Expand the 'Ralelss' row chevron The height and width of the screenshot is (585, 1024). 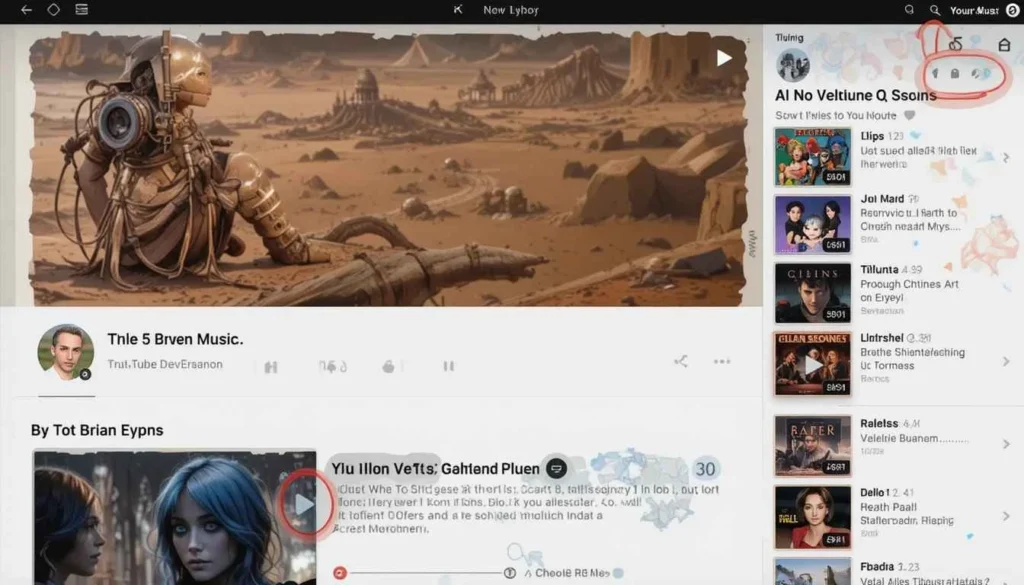1006,444
